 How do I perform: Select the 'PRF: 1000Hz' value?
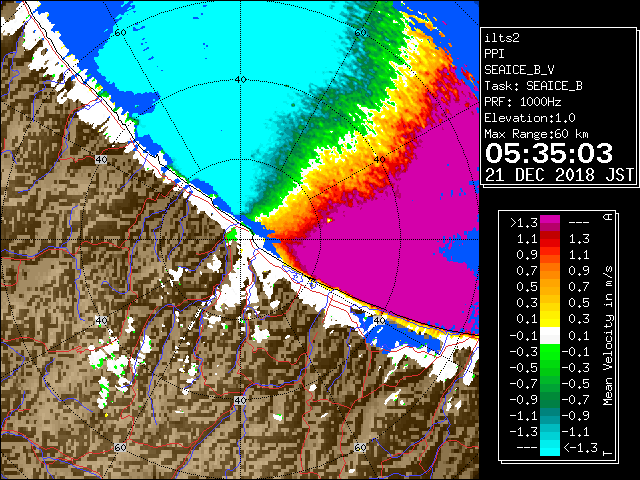click(x=522, y=102)
